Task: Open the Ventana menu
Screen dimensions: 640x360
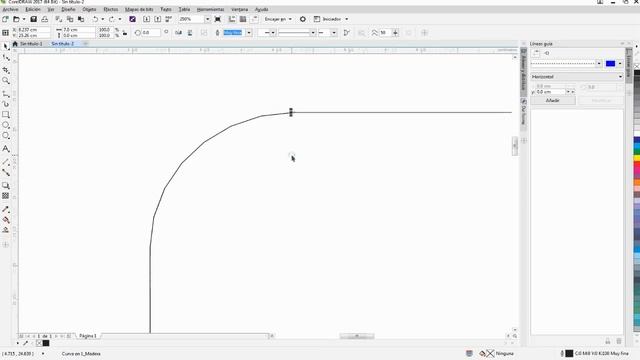Action: point(239,9)
